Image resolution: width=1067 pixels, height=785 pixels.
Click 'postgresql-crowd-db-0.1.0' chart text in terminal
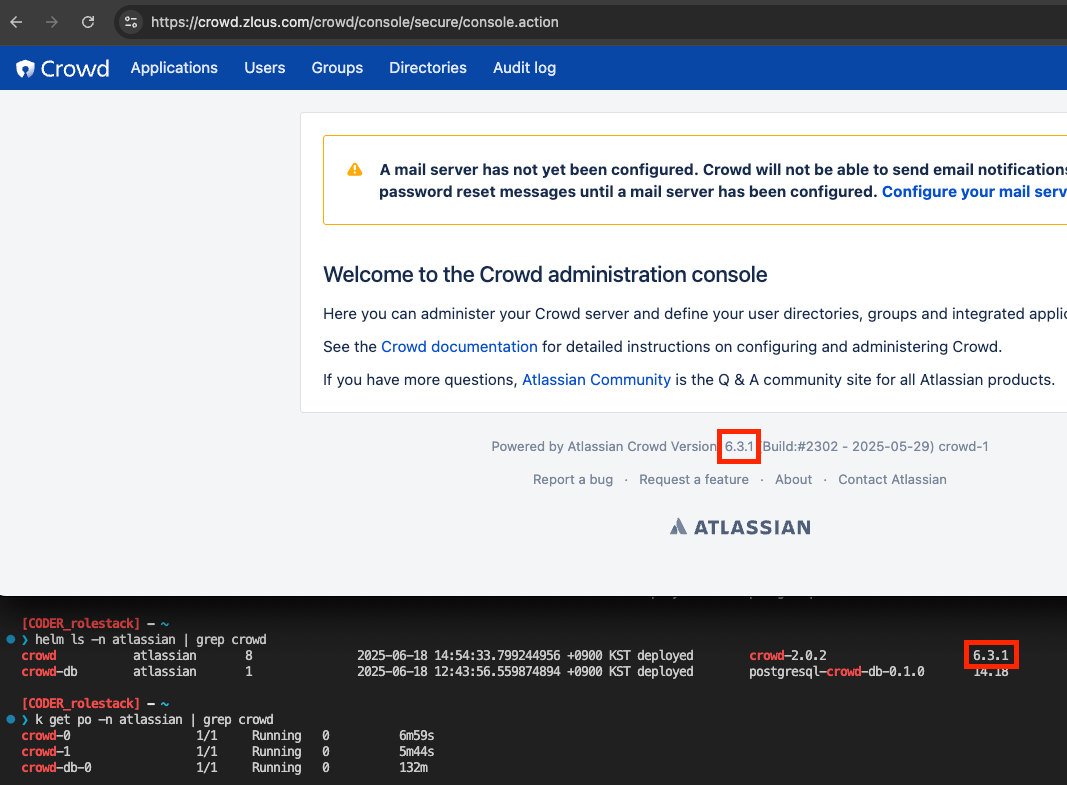tap(837, 672)
